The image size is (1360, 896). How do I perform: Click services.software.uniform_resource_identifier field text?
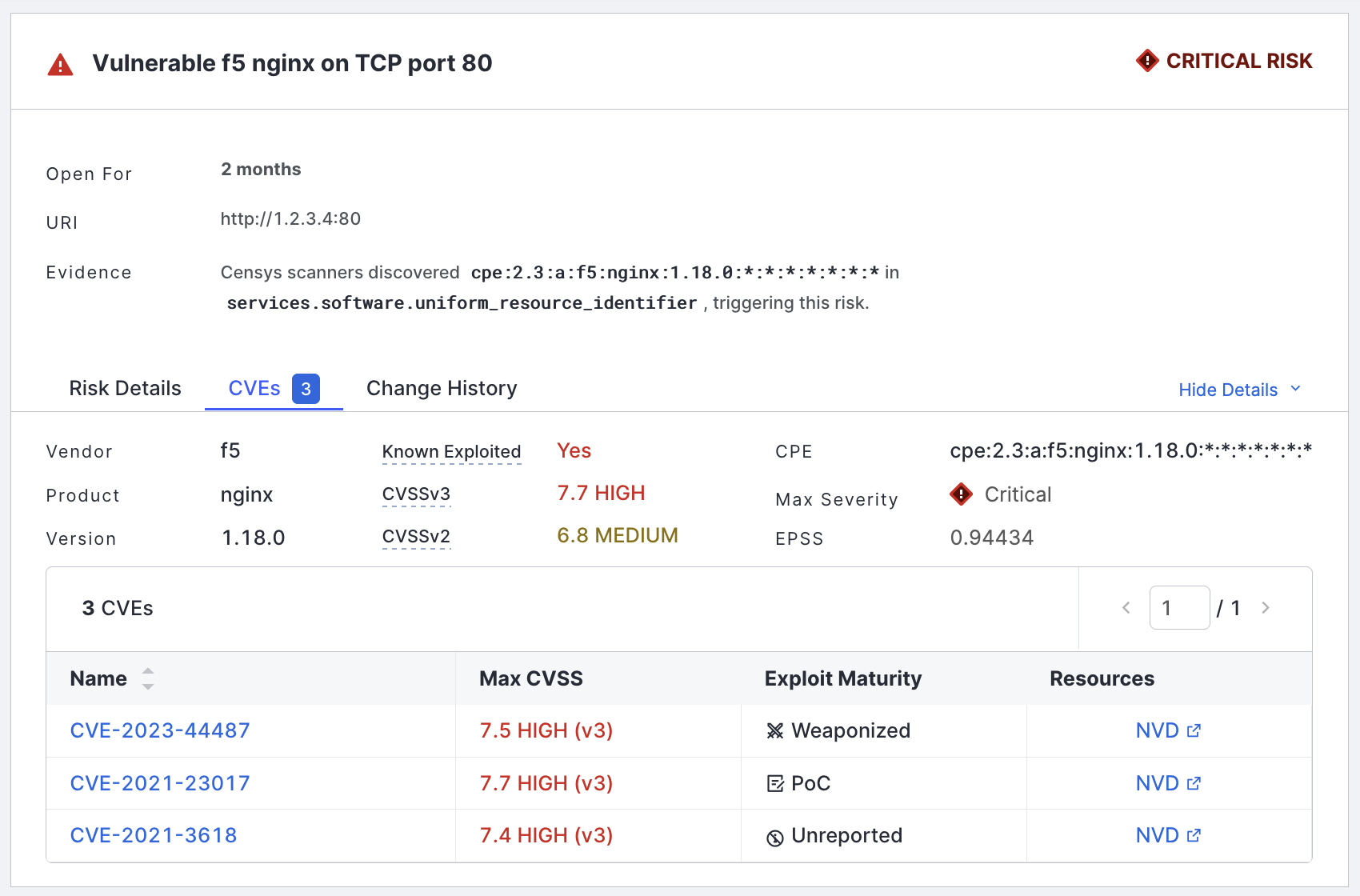click(462, 303)
